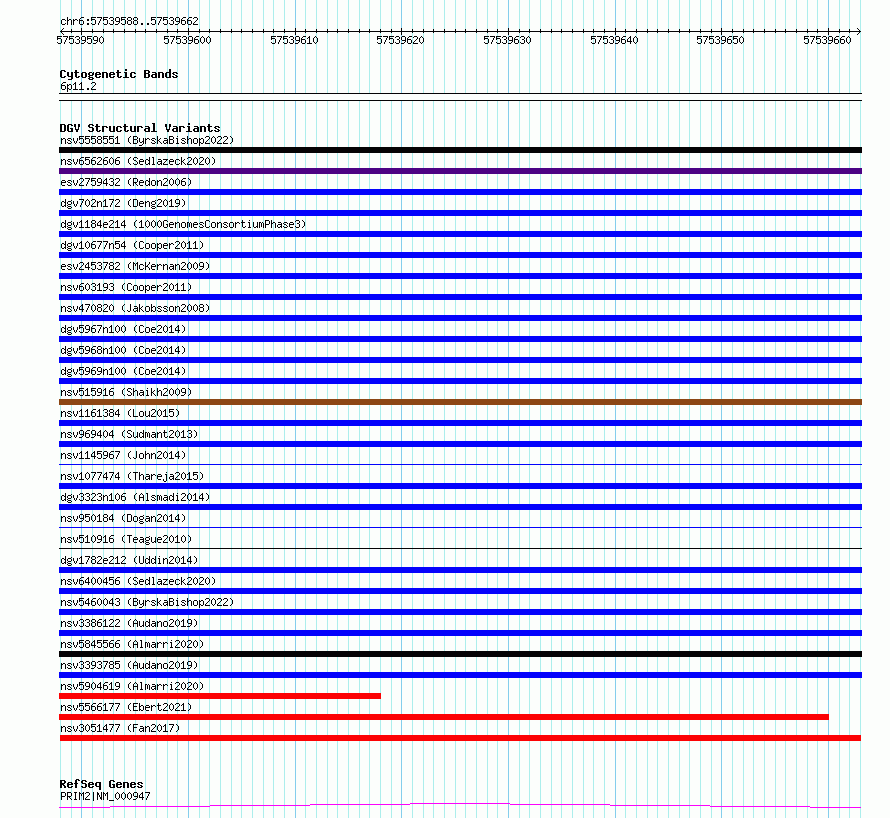Click the thin black line under nsv510916
The width and height of the screenshot is (890, 818).
pos(460,549)
